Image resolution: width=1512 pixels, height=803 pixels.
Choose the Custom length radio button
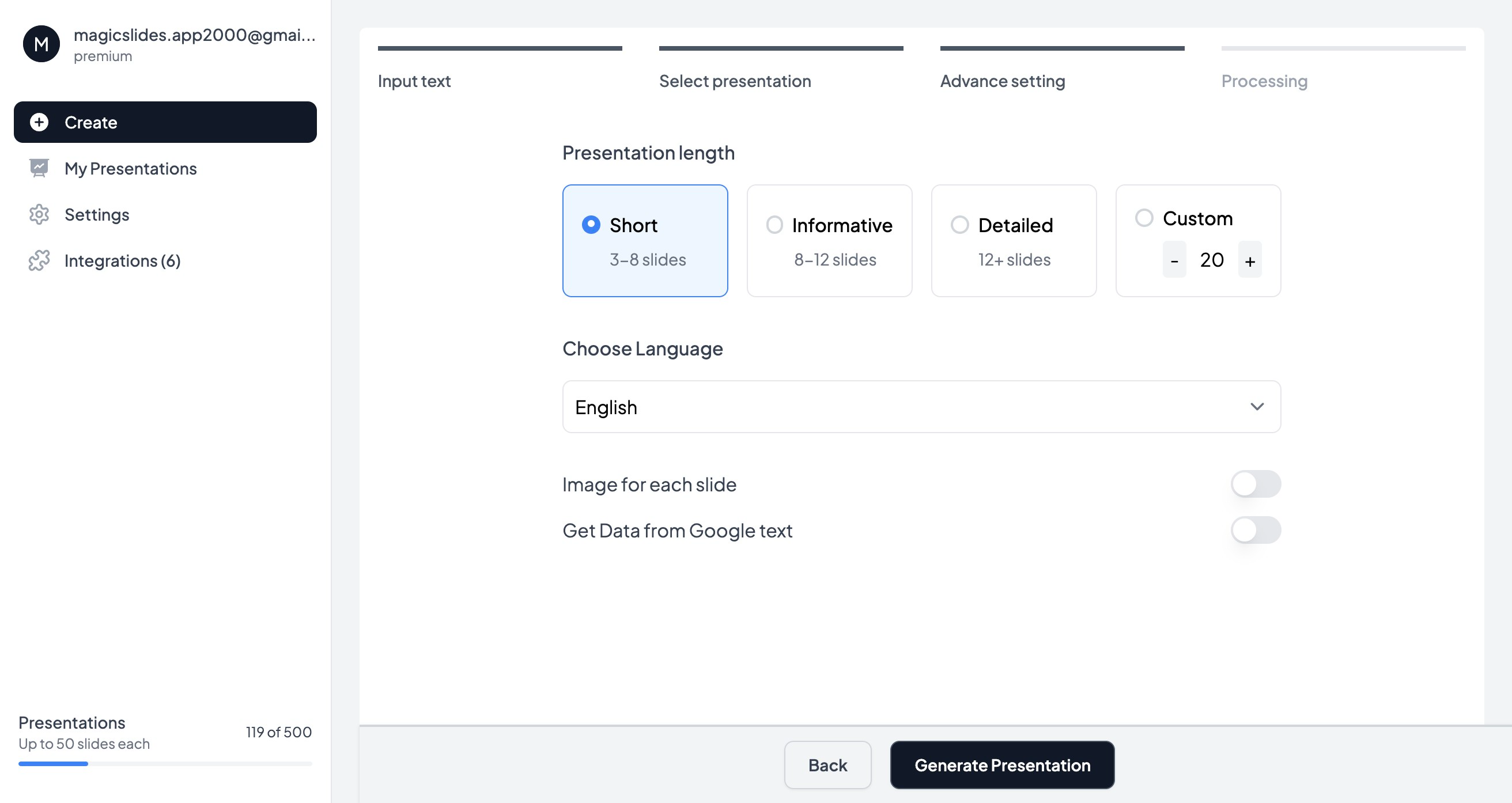tap(1144, 218)
